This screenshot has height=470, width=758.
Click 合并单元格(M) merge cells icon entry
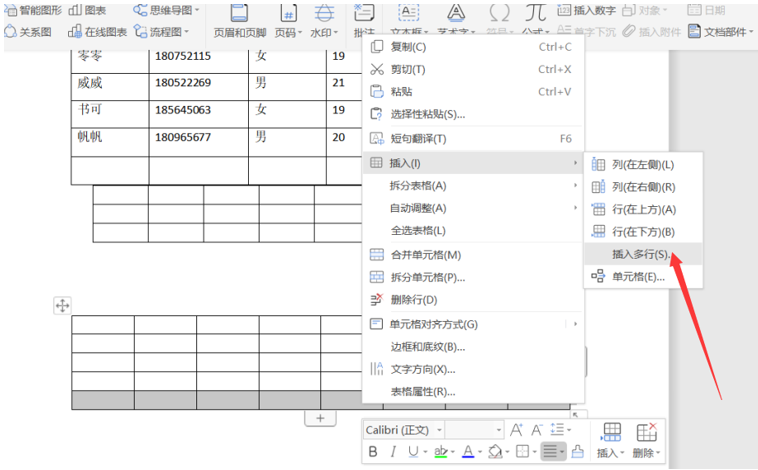(473, 255)
